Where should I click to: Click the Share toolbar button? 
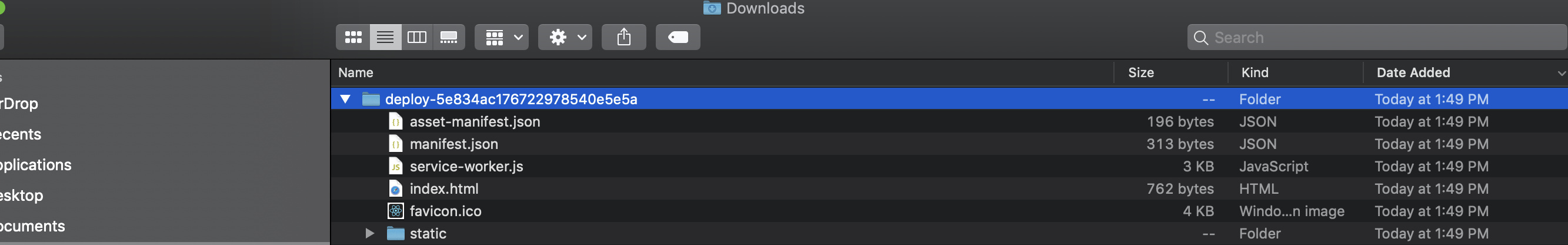(x=623, y=37)
